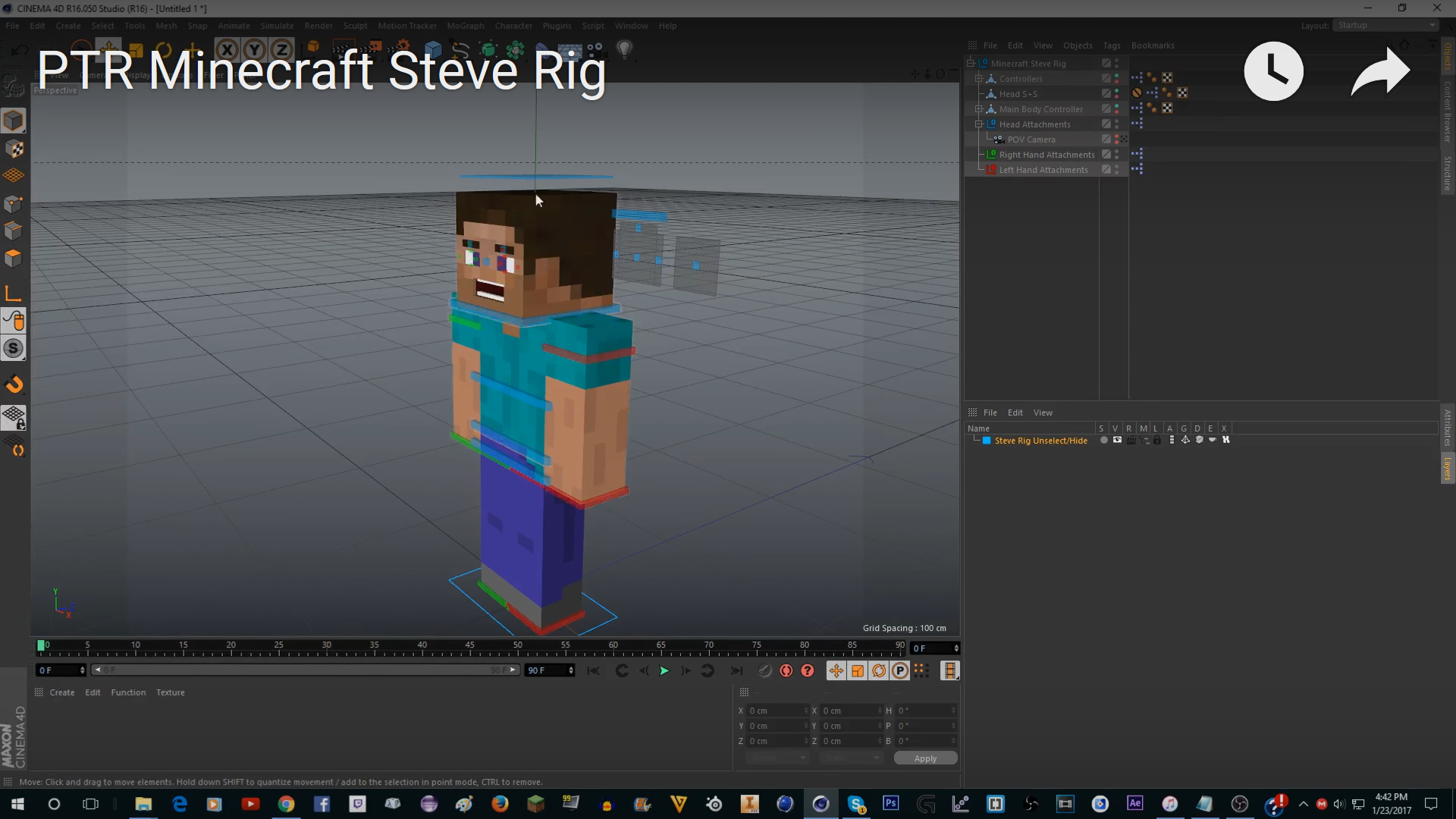Switch to the Attributes side tab
The width and height of the screenshot is (1456, 819).
[1447, 427]
